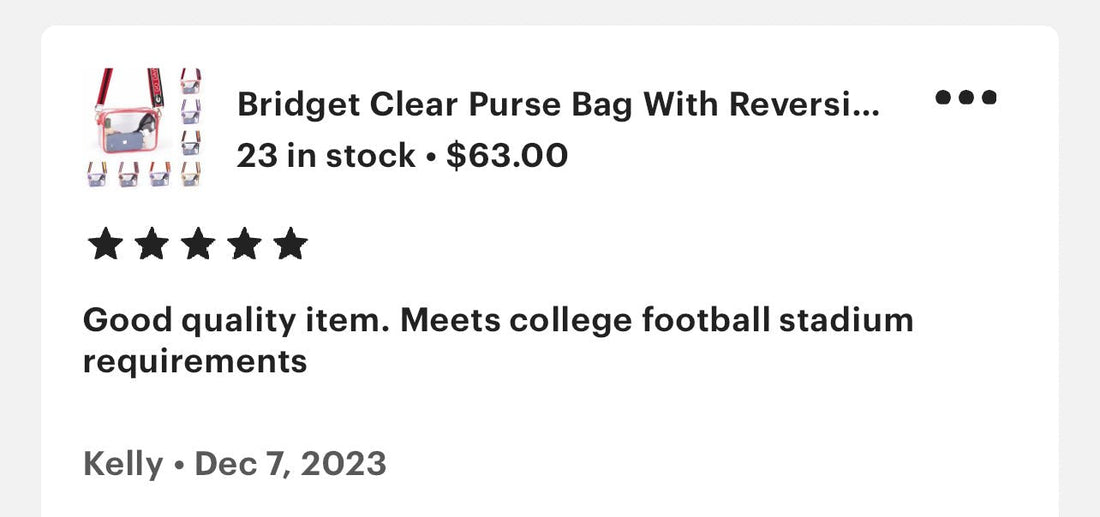Click the red strap on main bag image
The height and width of the screenshot is (517, 1100).
[105, 88]
